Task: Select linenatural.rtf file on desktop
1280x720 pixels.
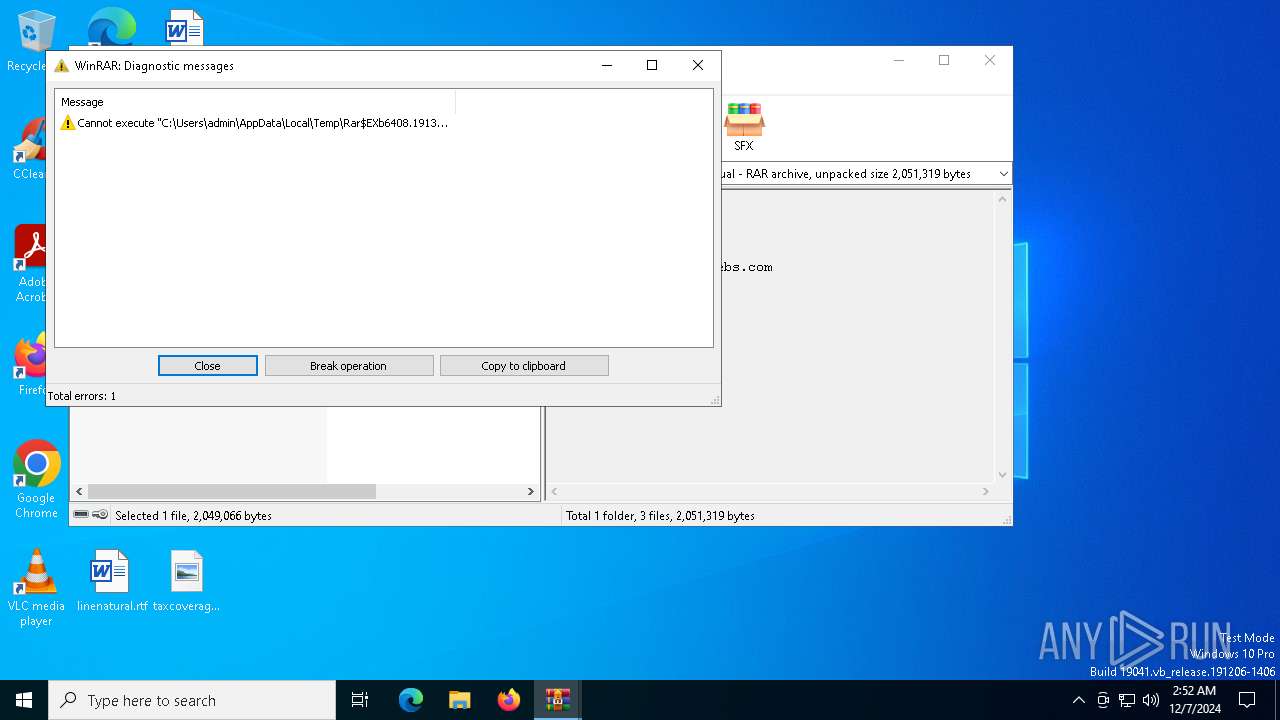Action: tap(111, 580)
